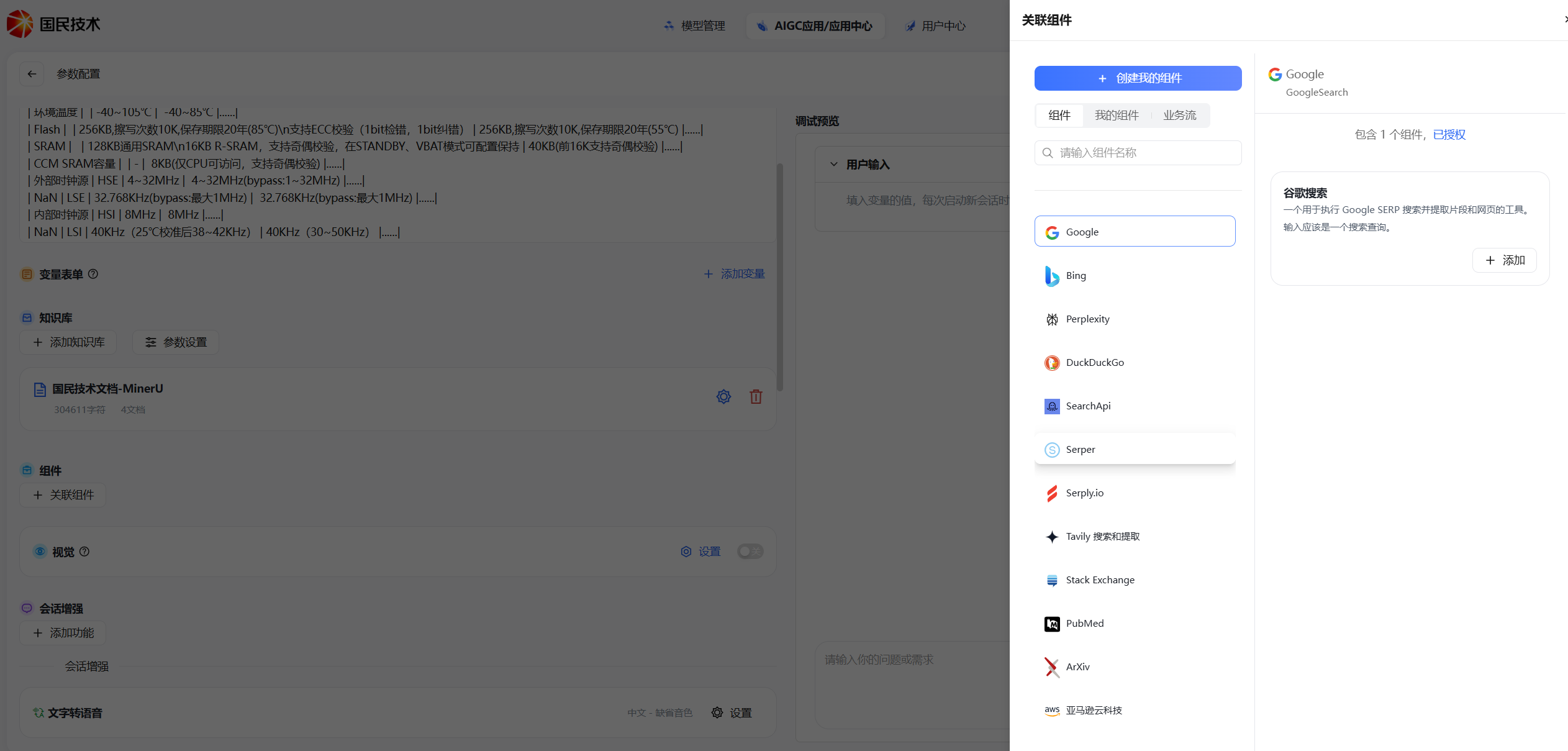Viewport: 1568px width, 751px height.
Task: Delete the 国民技术文档-MinerU knowledge base
Action: click(756, 397)
